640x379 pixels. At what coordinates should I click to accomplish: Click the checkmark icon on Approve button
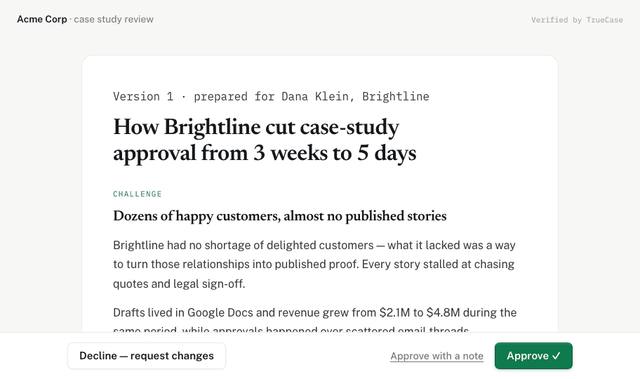pos(556,356)
